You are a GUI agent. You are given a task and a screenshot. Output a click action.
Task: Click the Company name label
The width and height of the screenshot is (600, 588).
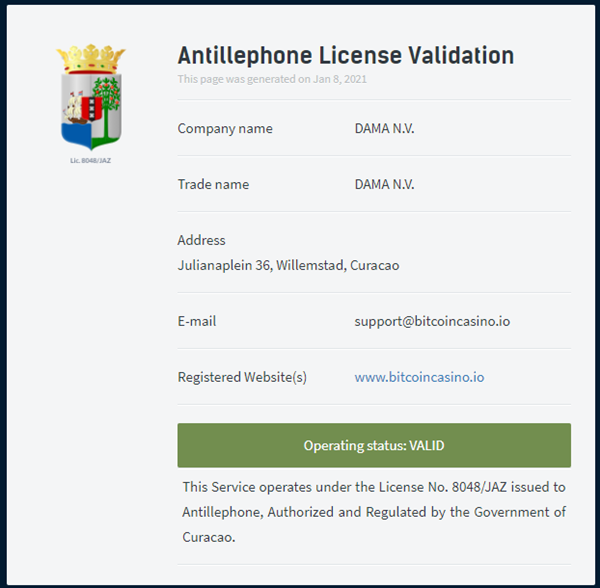click(225, 129)
